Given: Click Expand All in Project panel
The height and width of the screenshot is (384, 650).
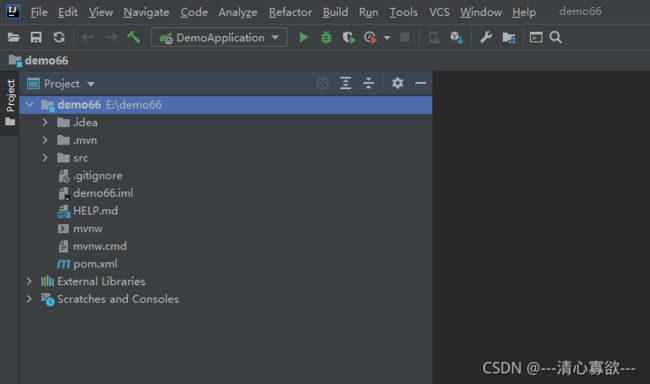Looking at the screenshot, I should [345, 83].
